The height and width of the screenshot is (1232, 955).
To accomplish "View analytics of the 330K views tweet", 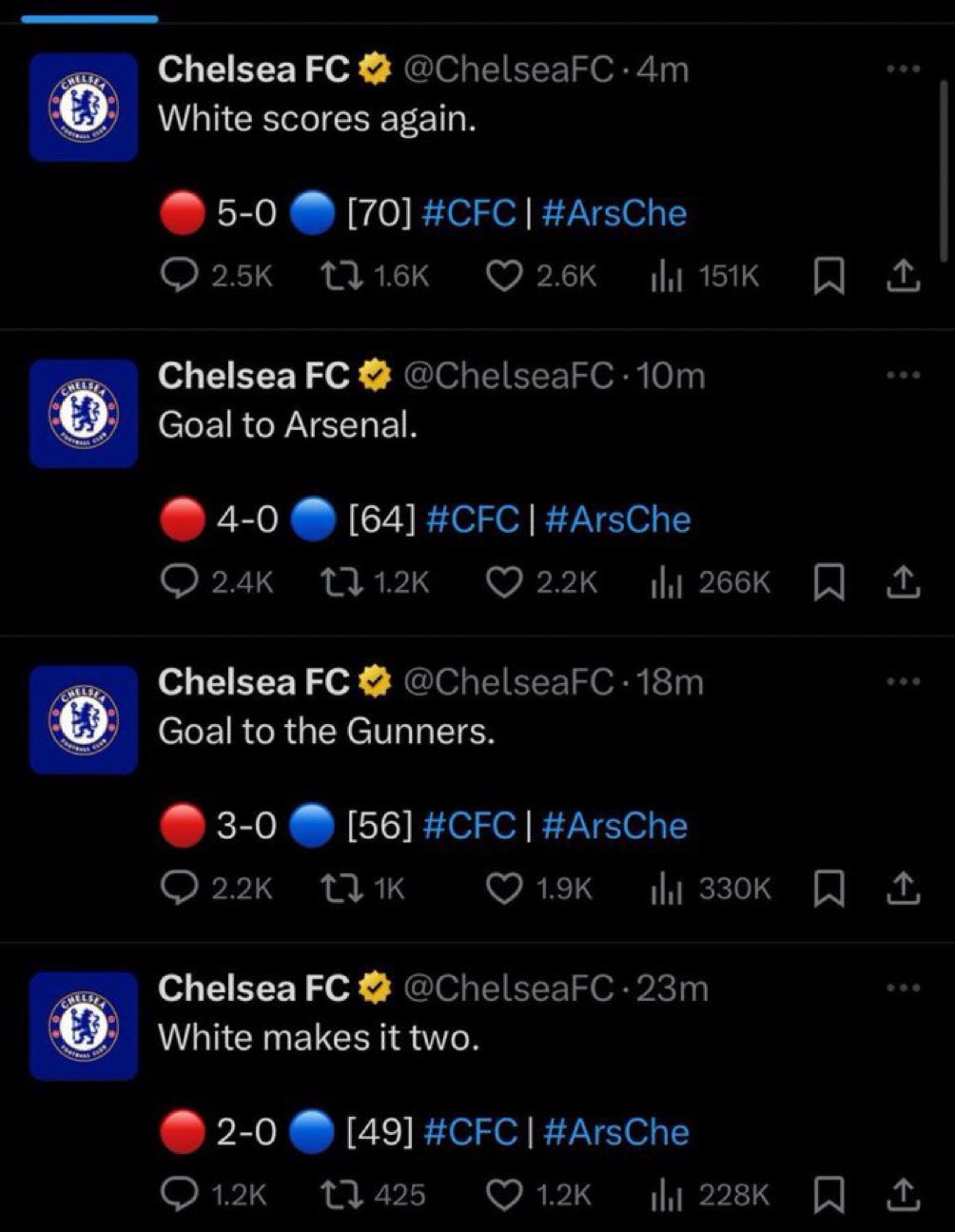I will pos(711,889).
